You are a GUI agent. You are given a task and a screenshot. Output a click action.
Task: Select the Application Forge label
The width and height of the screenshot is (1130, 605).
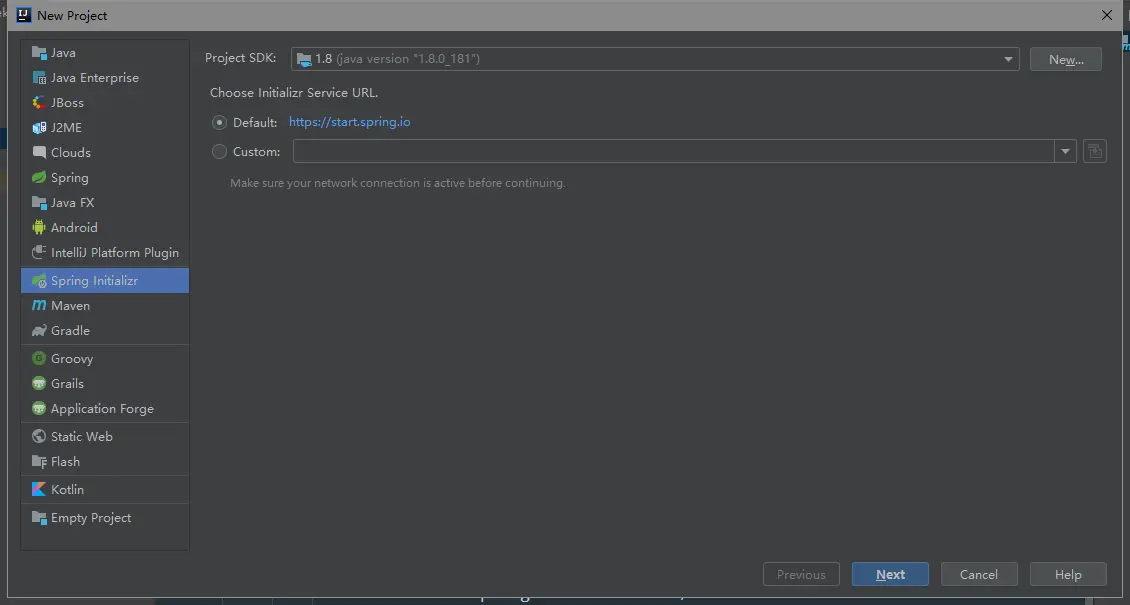[x=102, y=408]
